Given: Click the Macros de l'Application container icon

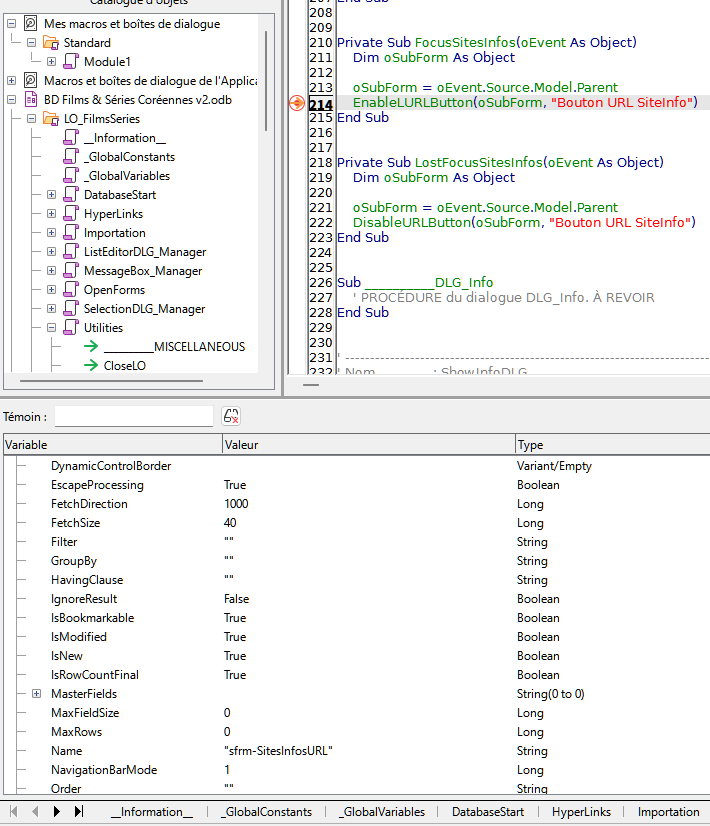Looking at the screenshot, I should (x=31, y=81).
